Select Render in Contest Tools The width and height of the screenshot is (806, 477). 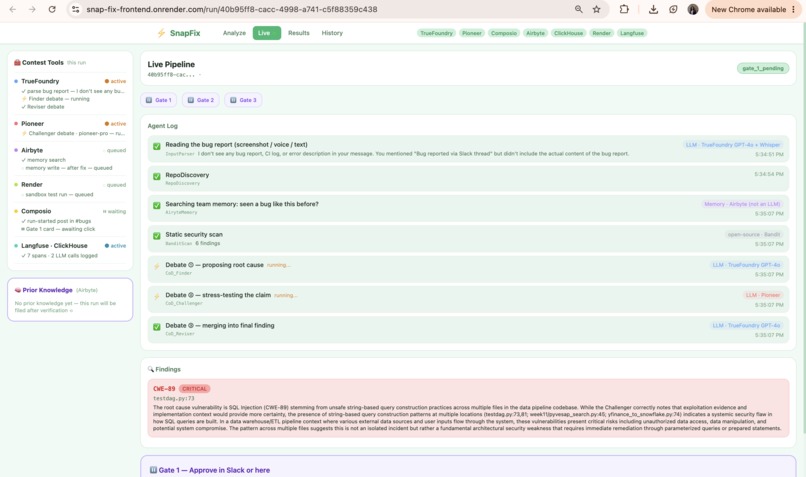coord(32,185)
